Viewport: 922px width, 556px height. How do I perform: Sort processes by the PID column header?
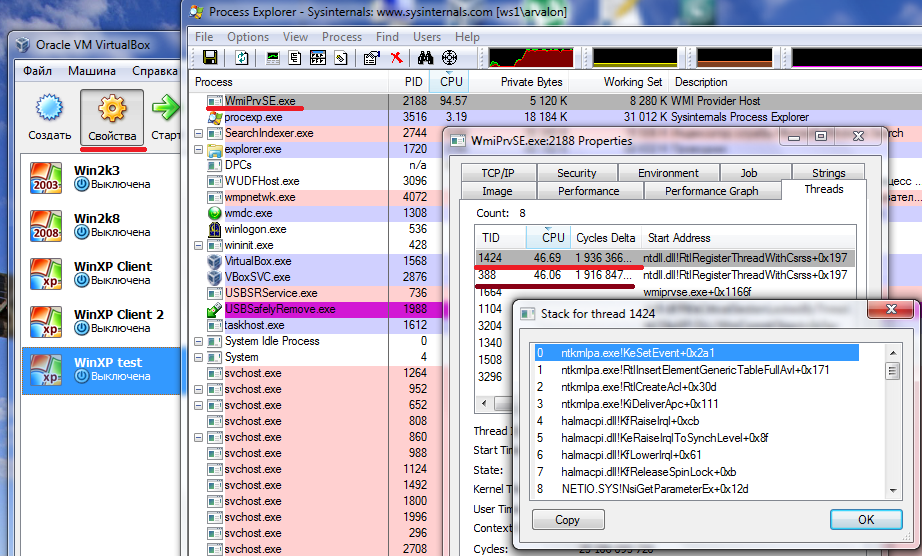tap(409, 82)
